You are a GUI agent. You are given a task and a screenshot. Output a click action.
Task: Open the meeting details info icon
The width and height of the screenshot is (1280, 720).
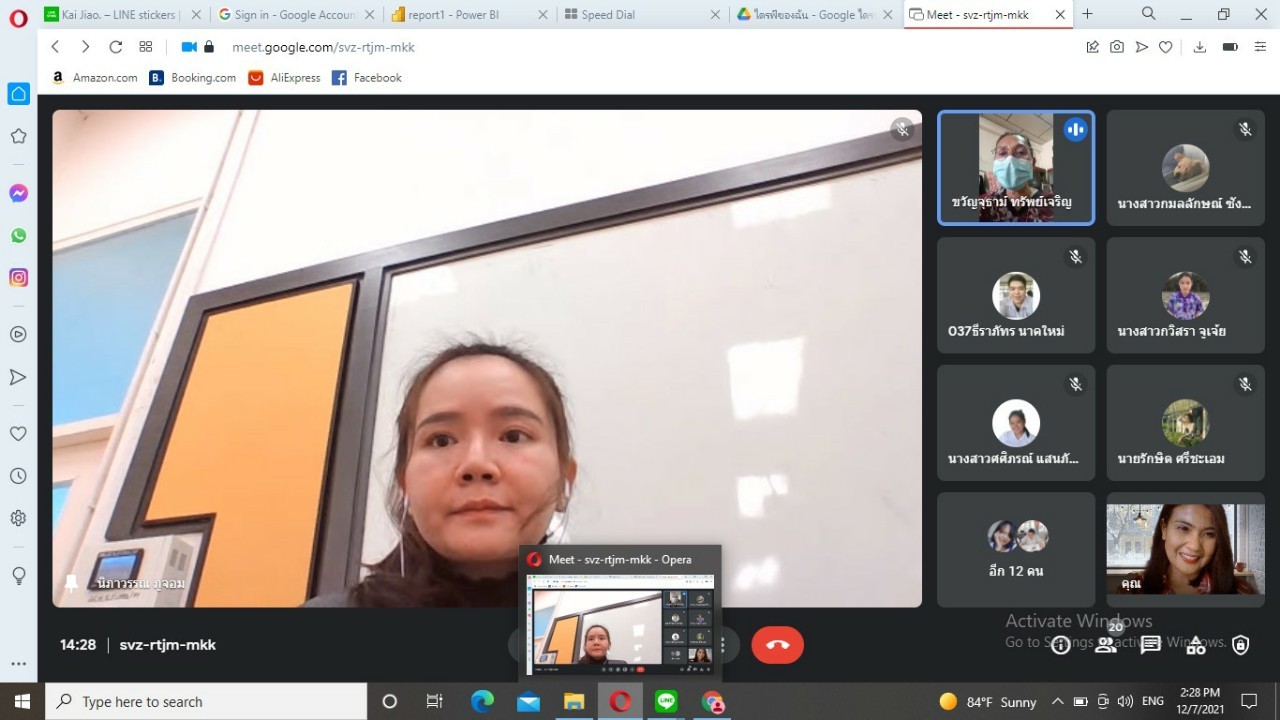1060,645
